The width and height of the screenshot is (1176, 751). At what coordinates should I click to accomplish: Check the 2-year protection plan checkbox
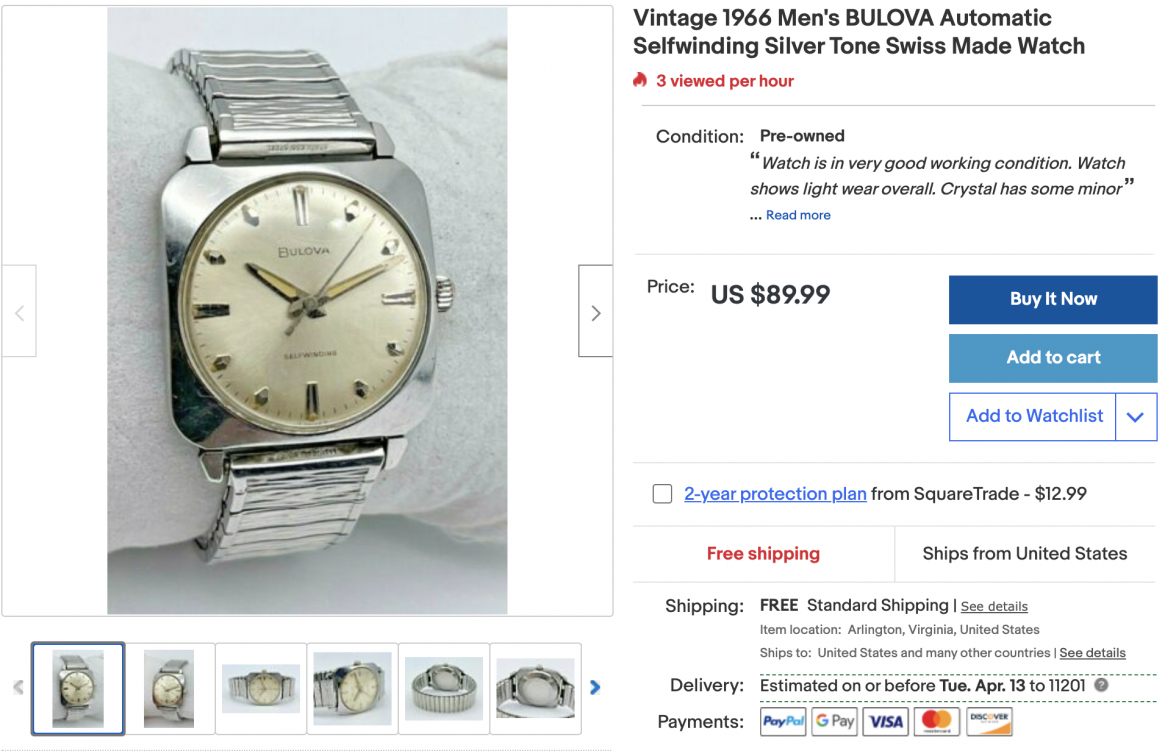click(662, 494)
